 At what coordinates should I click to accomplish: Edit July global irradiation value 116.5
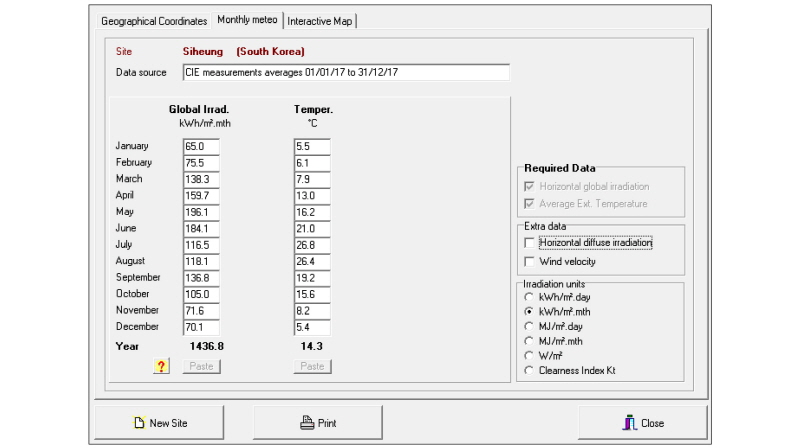click(x=201, y=245)
